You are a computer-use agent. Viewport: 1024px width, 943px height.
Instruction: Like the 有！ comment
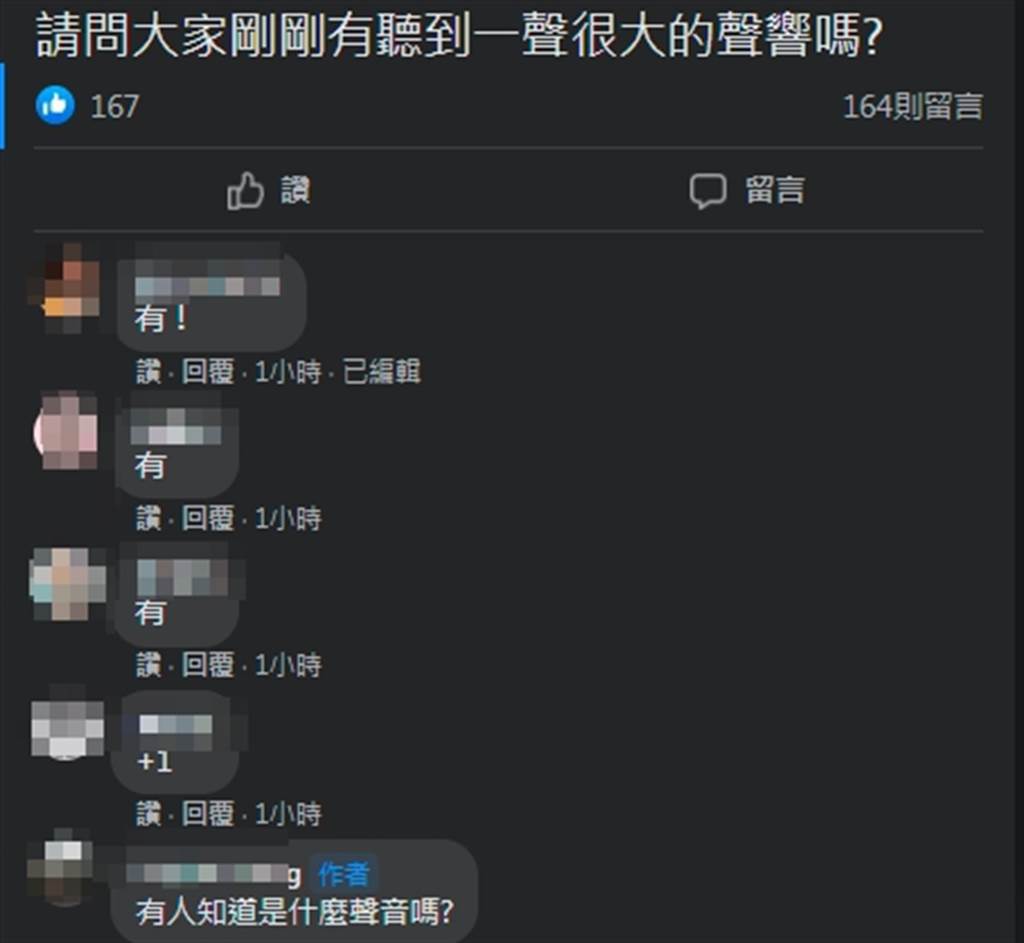[x=148, y=372]
